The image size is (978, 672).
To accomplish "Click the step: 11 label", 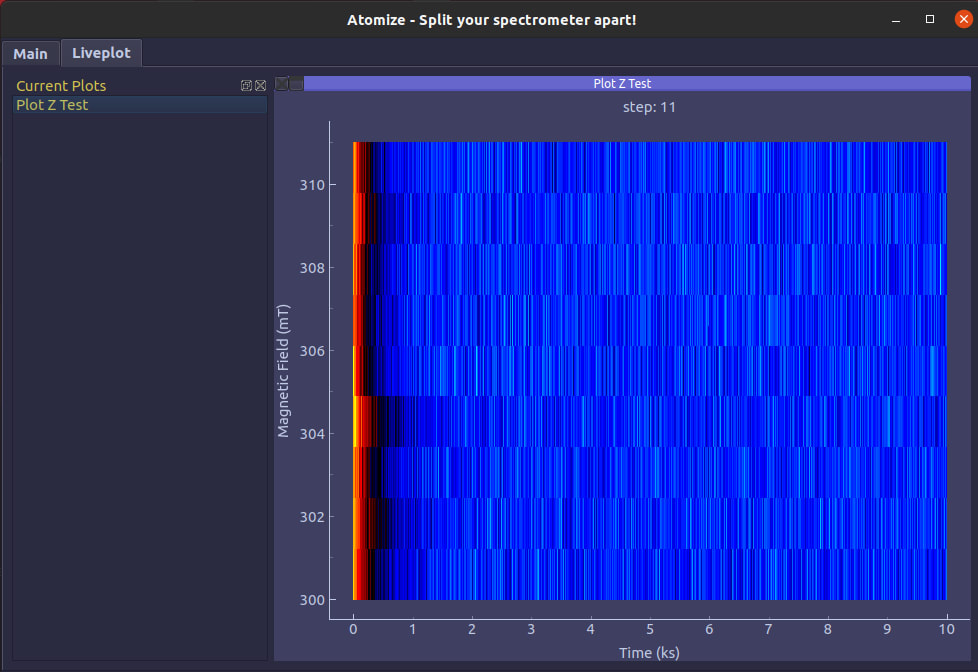I will click(x=649, y=107).
